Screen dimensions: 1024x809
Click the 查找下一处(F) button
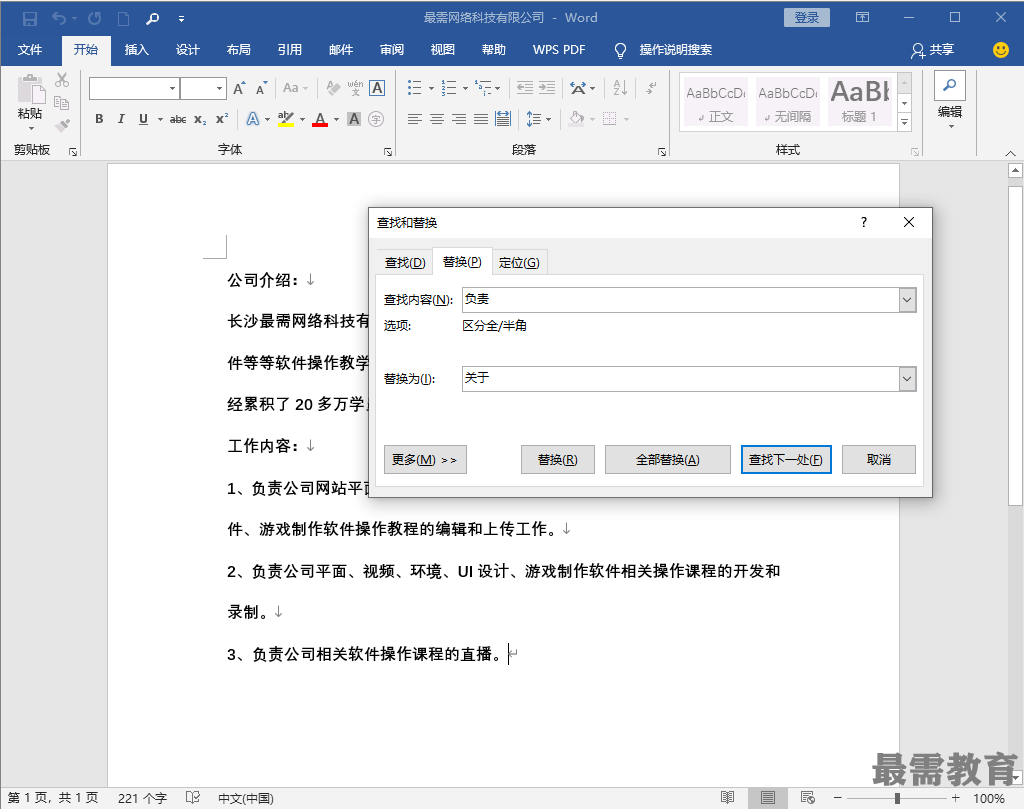[786, 460]
